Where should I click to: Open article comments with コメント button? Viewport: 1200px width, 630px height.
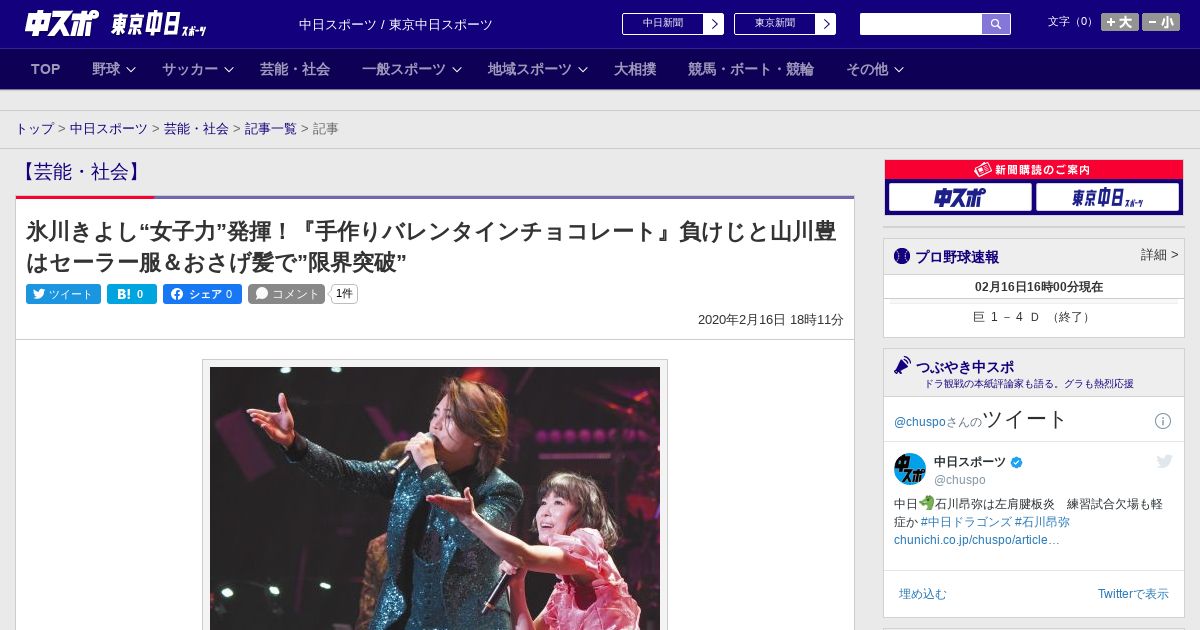287,294
